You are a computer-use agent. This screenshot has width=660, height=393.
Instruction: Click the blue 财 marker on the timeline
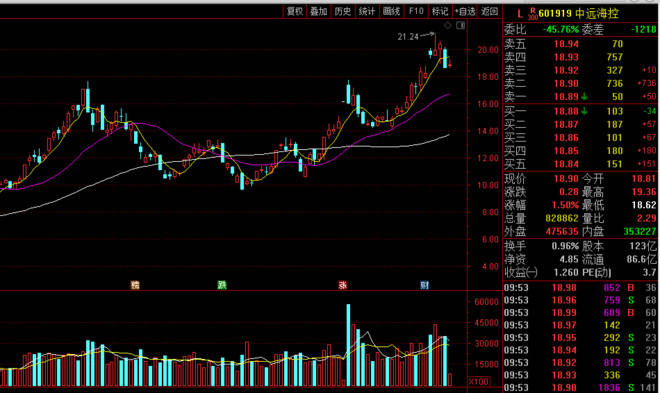pyautogui.click(x=424, y=285)
